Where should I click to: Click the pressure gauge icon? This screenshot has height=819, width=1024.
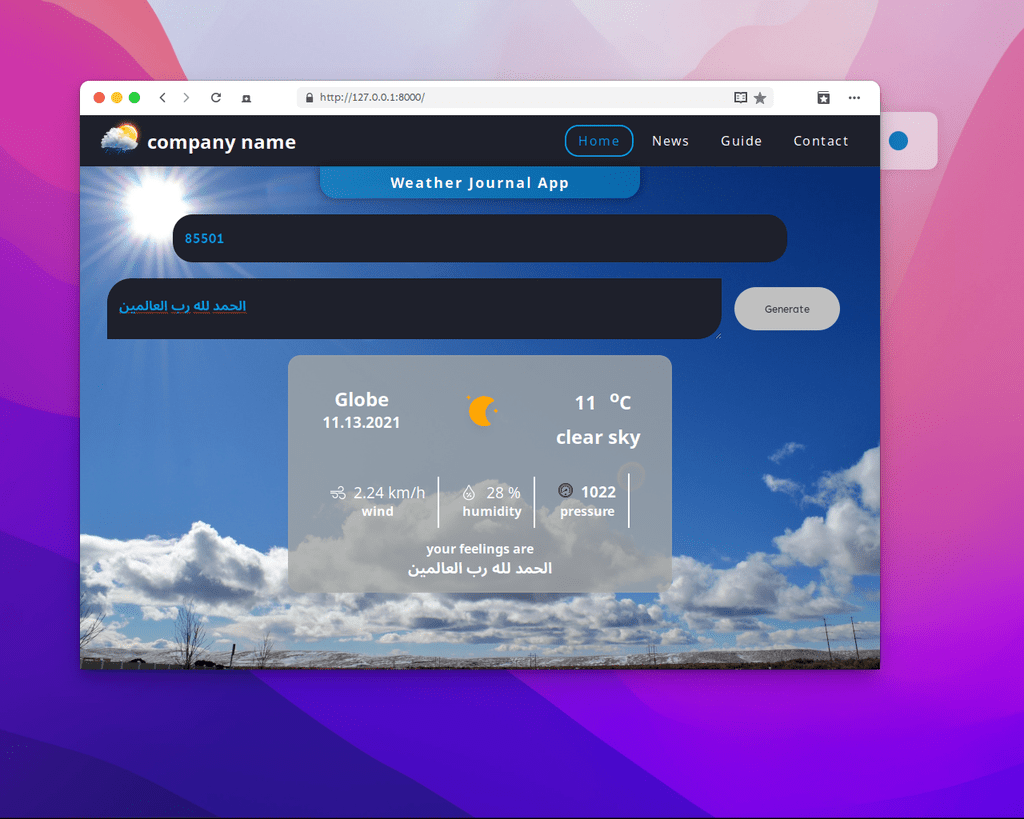[566, 490]
